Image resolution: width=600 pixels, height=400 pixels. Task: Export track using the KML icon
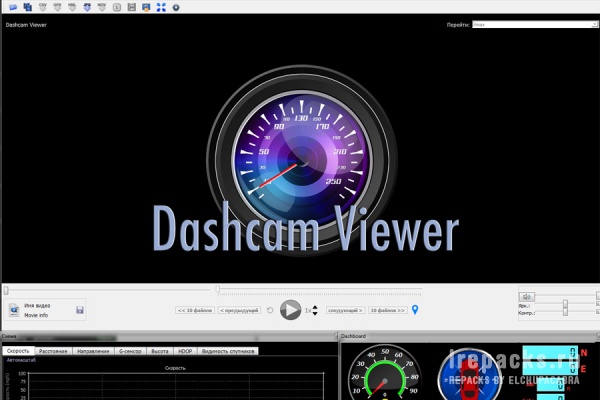click(x=72, y=7)
